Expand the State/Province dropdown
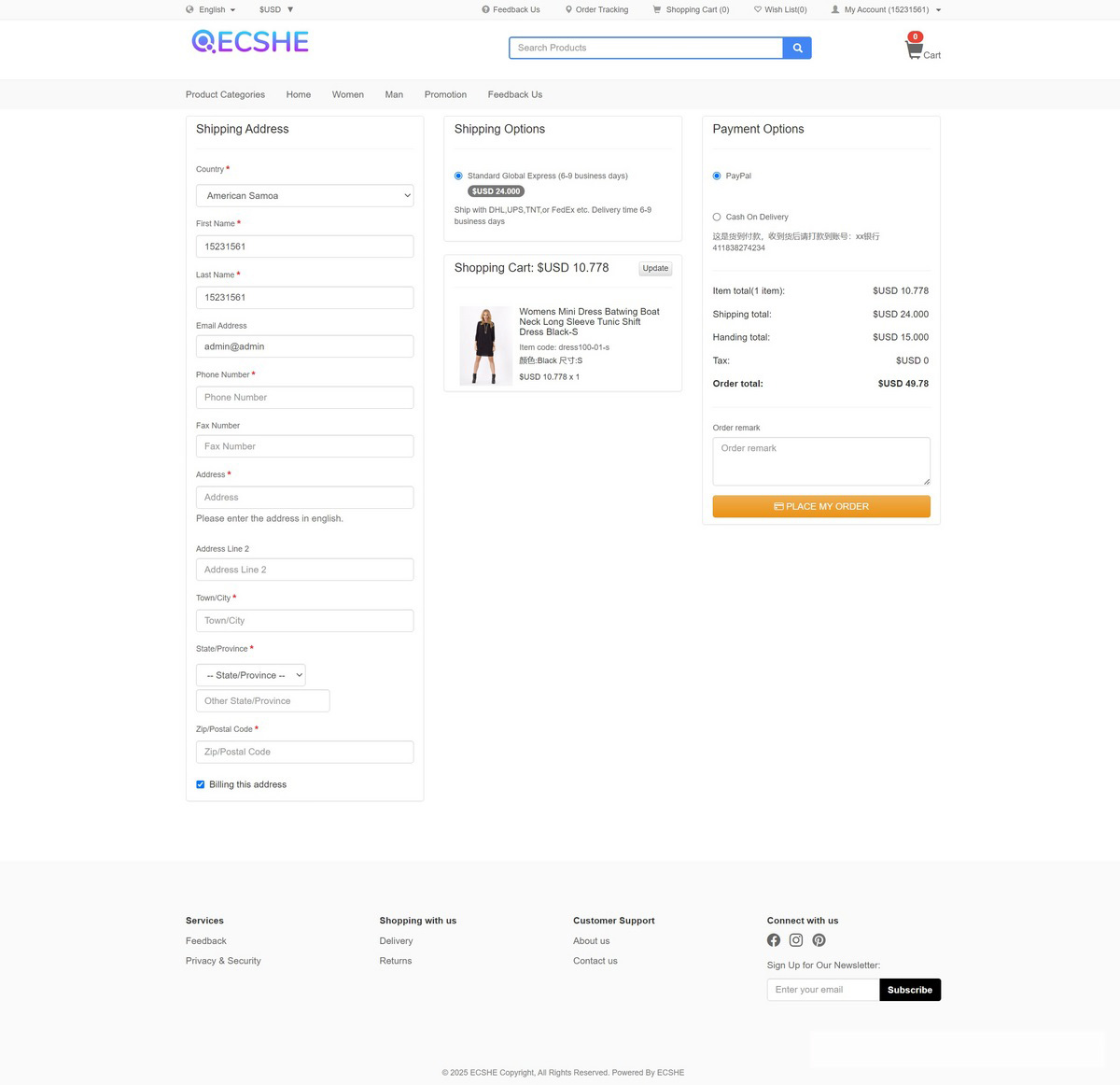This screenshot has height=1085, width=1120. [250, 675]
